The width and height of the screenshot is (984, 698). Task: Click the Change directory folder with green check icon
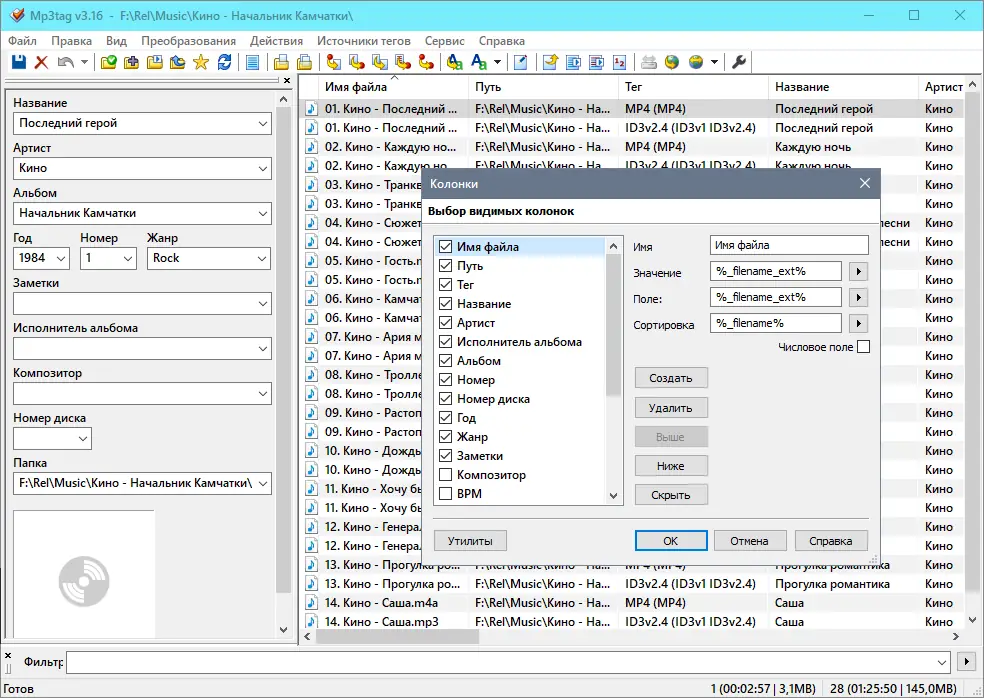coord(109,62)
